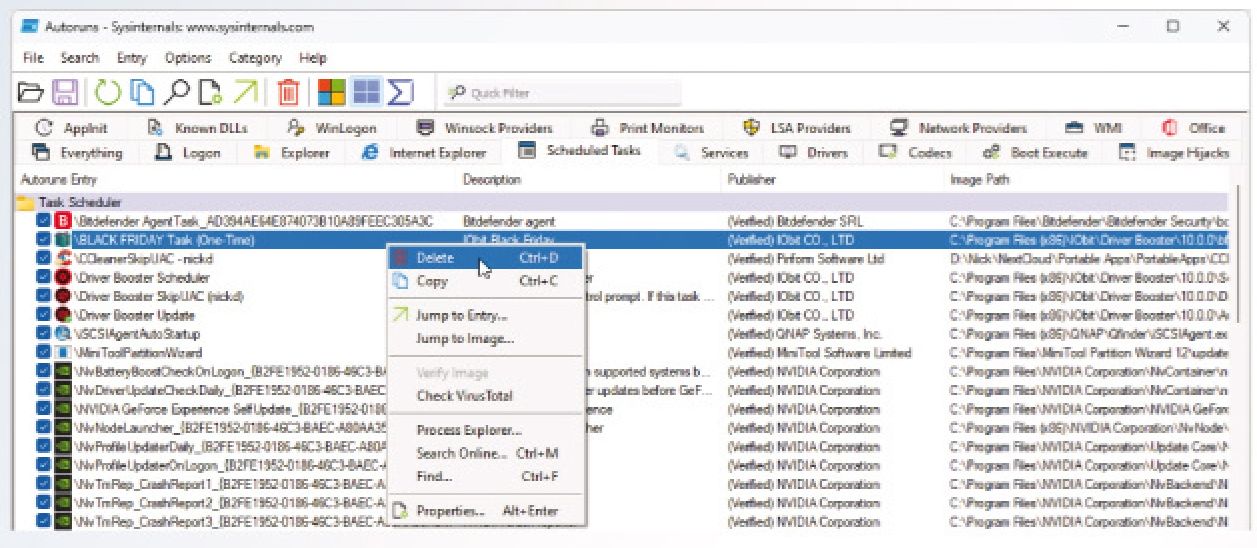1257x548 pixels.
Task: Uncheck the NvDriverUpdateCheckDaily checkbox
Action: pyautogui.click(x=44, y=390)
